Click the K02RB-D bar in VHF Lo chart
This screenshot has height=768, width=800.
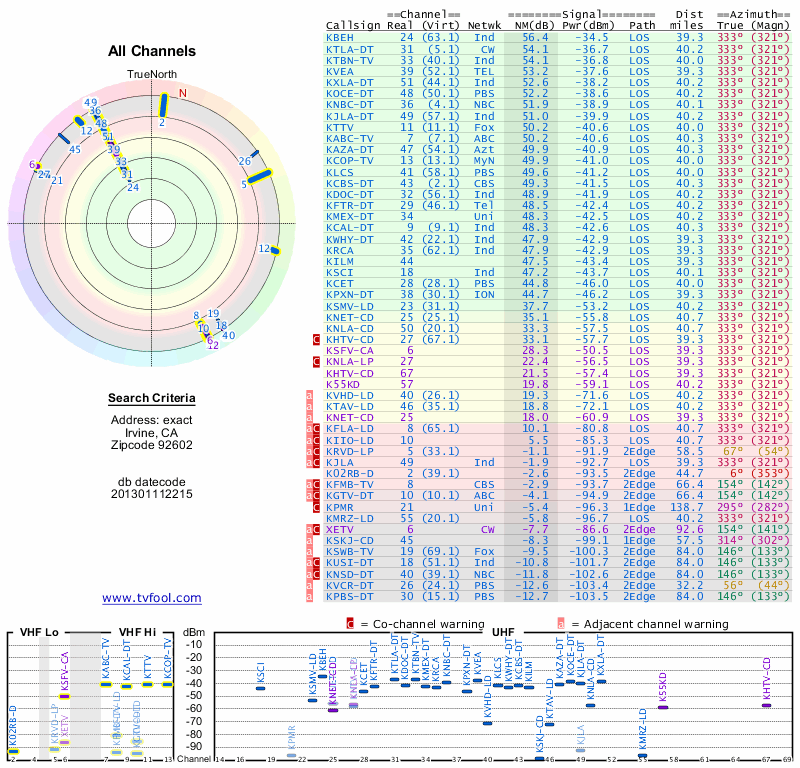point(13,751)
